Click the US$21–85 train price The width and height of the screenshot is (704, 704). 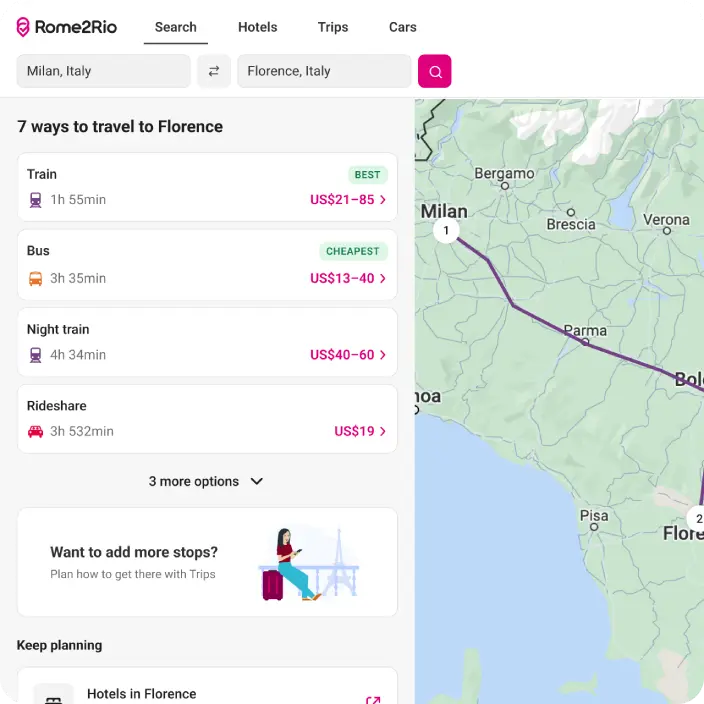click(x=342, y=200)
